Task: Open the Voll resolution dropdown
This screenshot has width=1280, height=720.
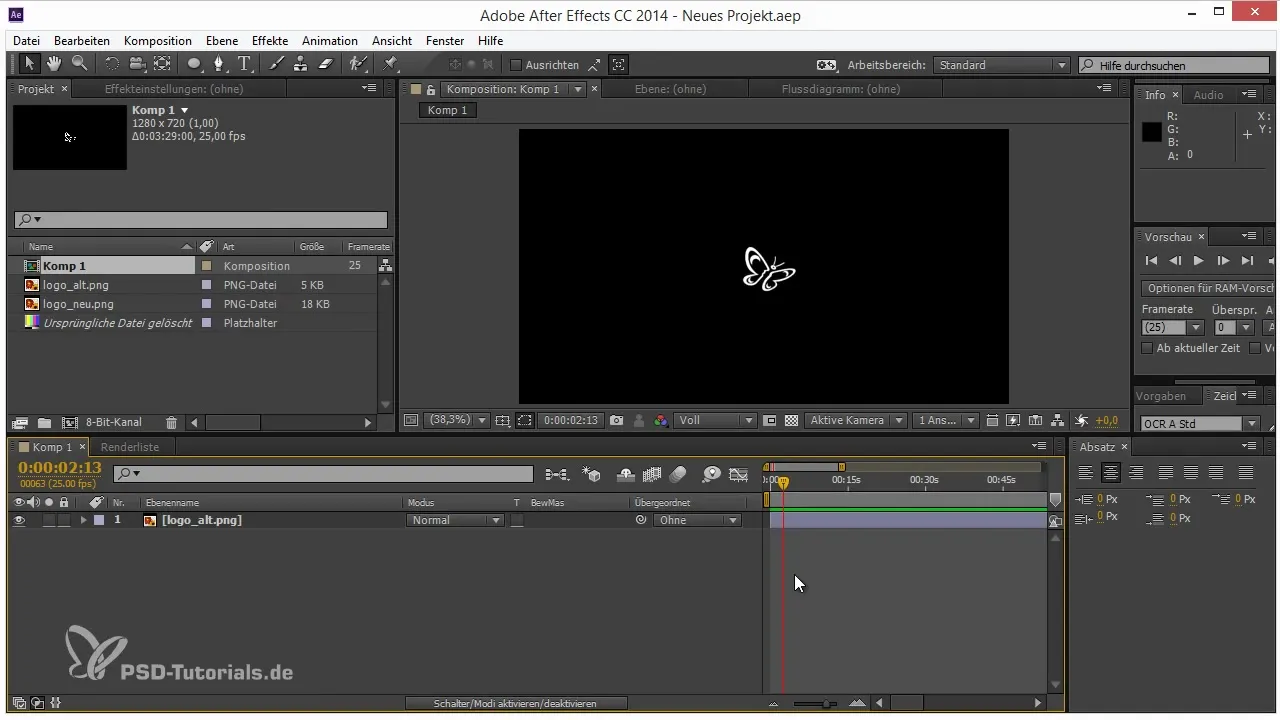Action: click(715, 421)
